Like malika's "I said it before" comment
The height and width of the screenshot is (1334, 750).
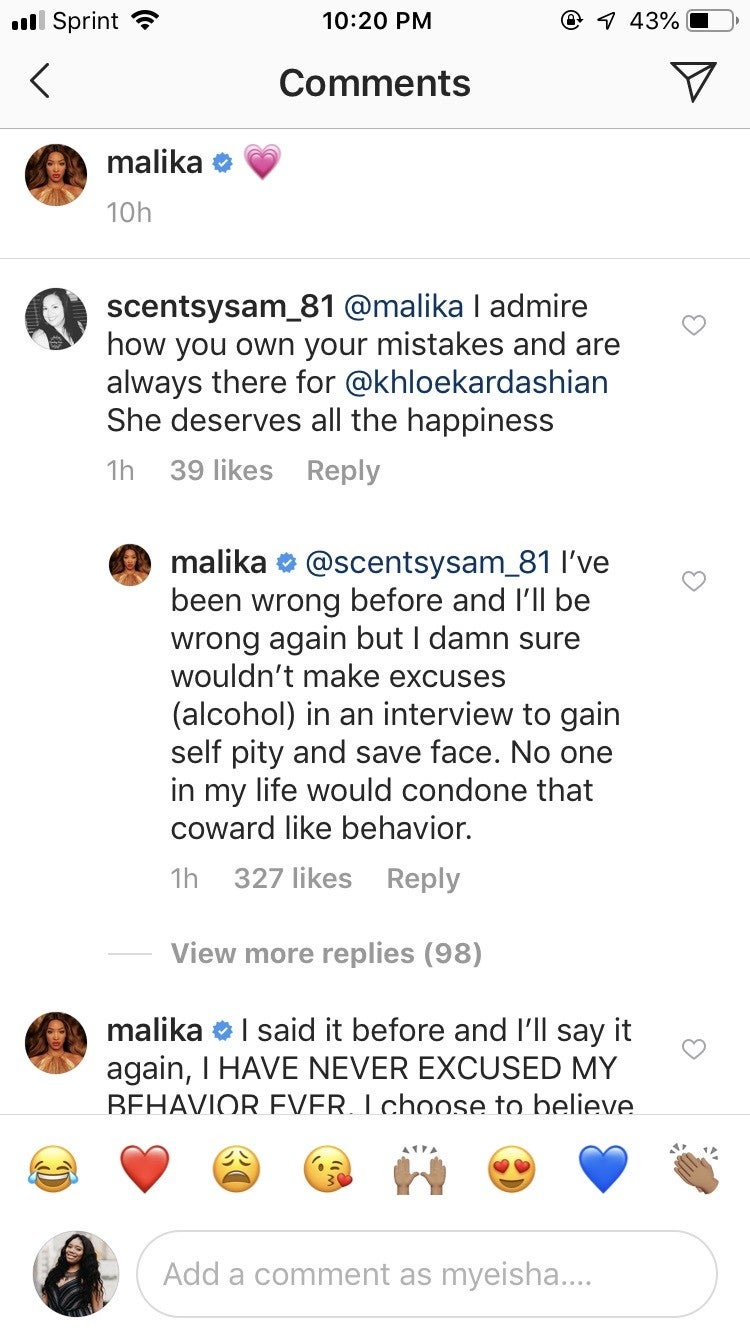693,1049
